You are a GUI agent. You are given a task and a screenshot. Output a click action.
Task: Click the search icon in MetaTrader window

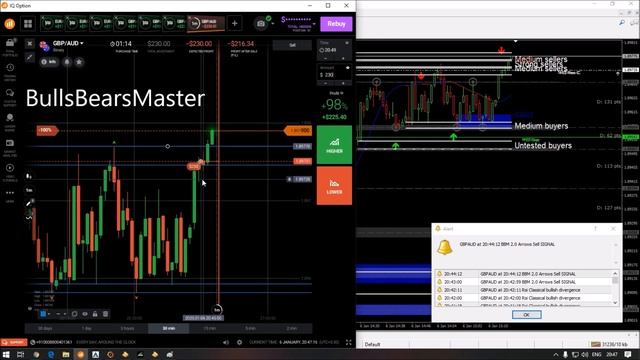622,23
